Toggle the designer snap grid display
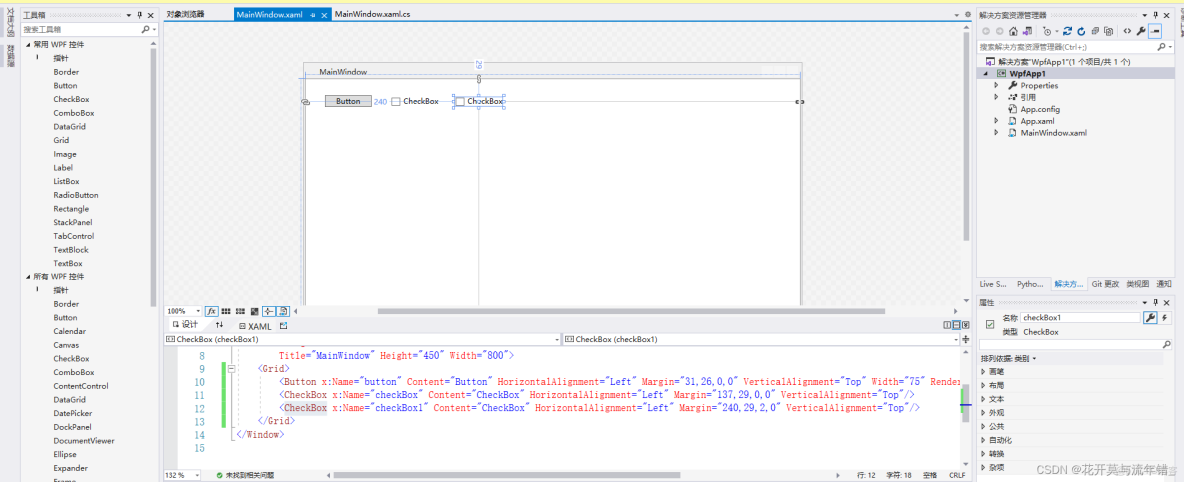Image resolution: width=1184 pixels, height=482 pixels. point(226,311)
